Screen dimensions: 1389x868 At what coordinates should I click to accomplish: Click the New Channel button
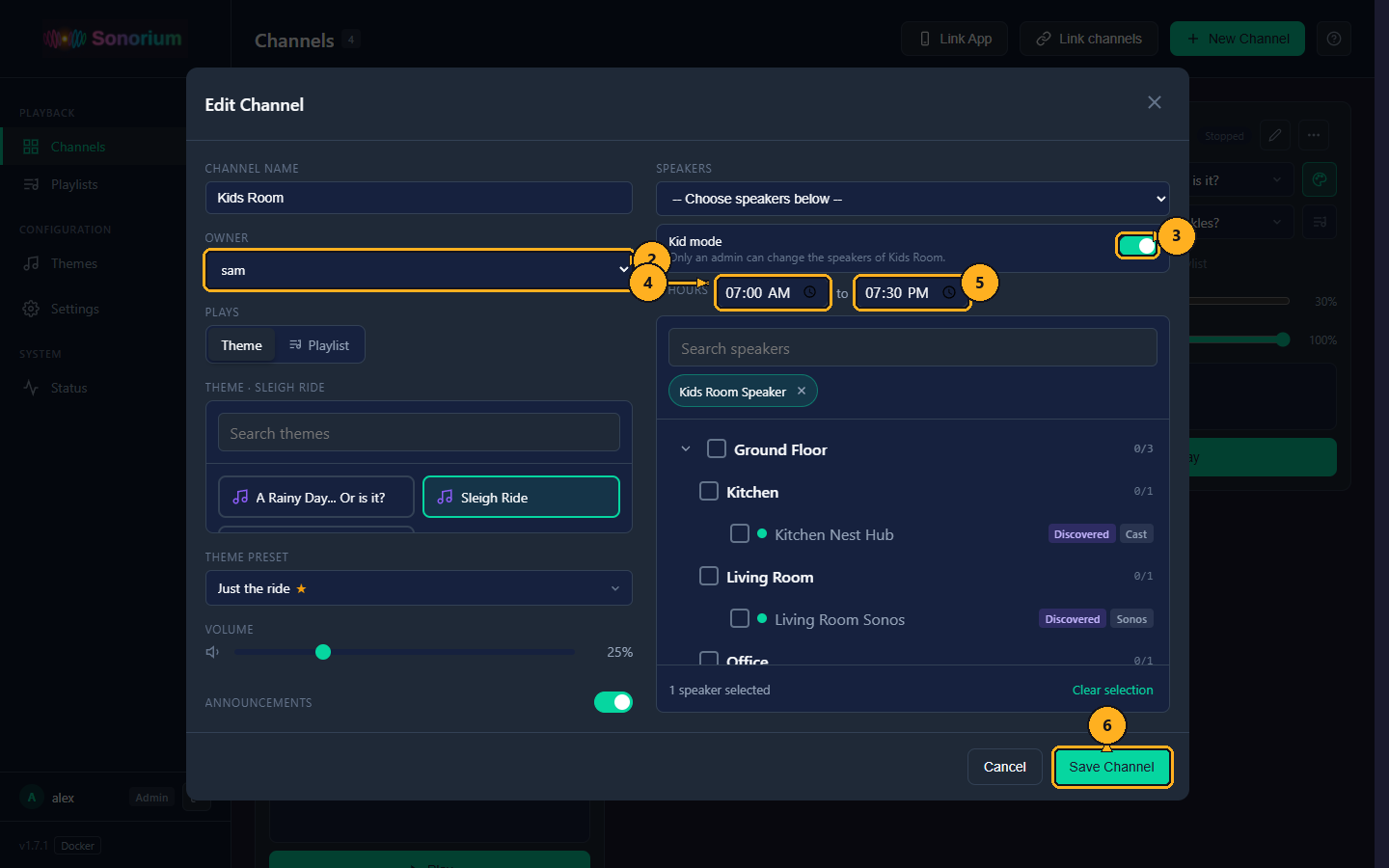click(1238, 39)
